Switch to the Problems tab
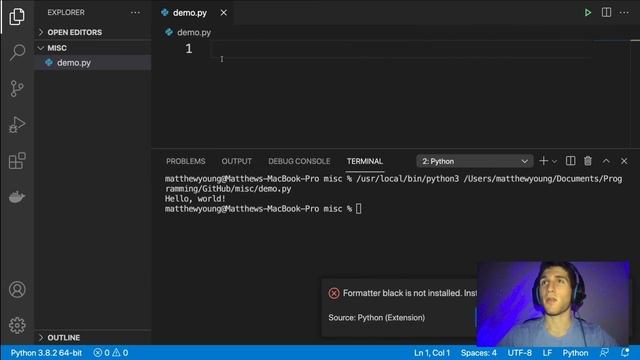Screen dimensions: 640x360 click(x=186, y=161)
